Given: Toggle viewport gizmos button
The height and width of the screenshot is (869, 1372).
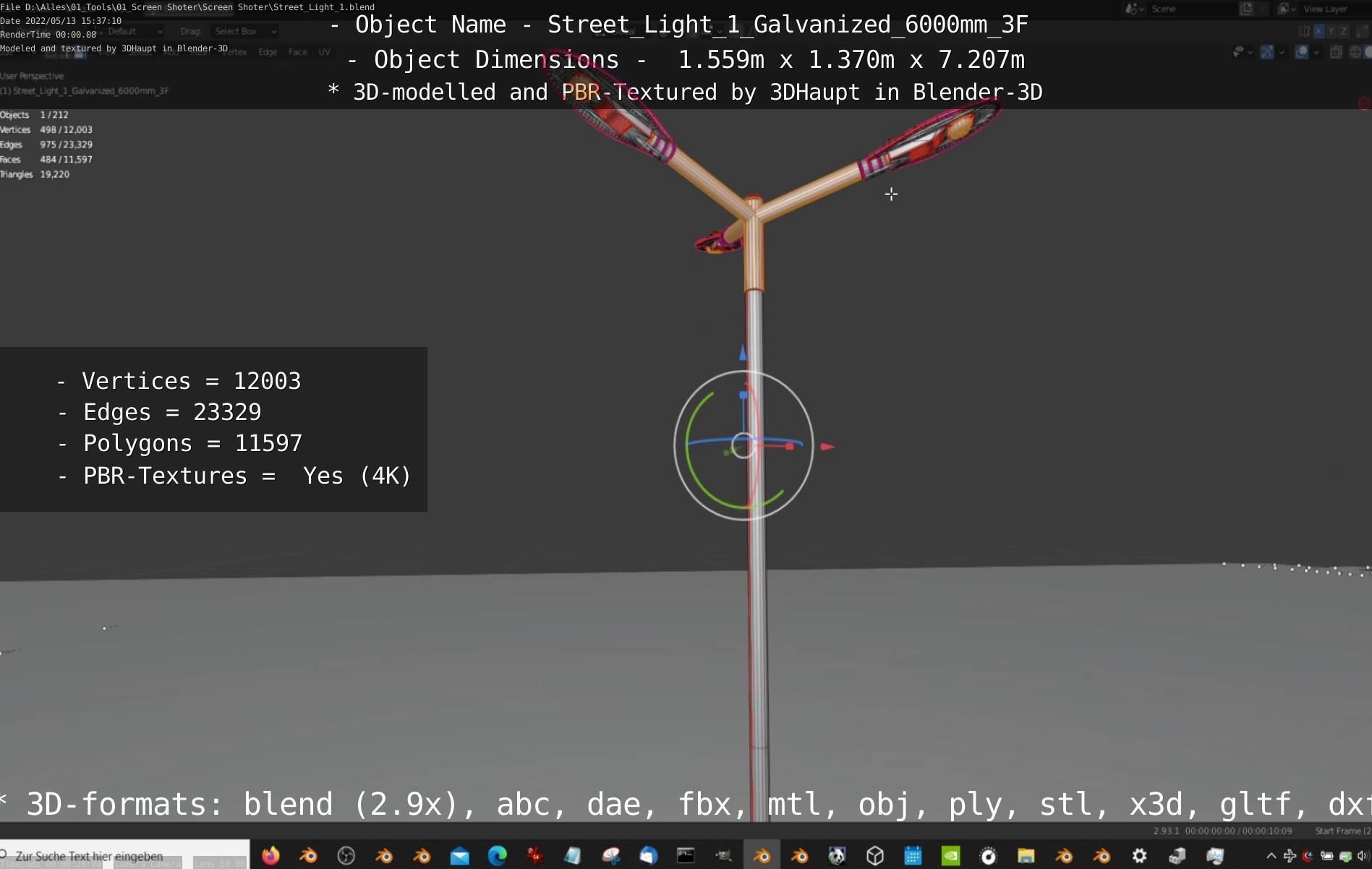Looking at the screenshot, I should tap(1267, 52).
